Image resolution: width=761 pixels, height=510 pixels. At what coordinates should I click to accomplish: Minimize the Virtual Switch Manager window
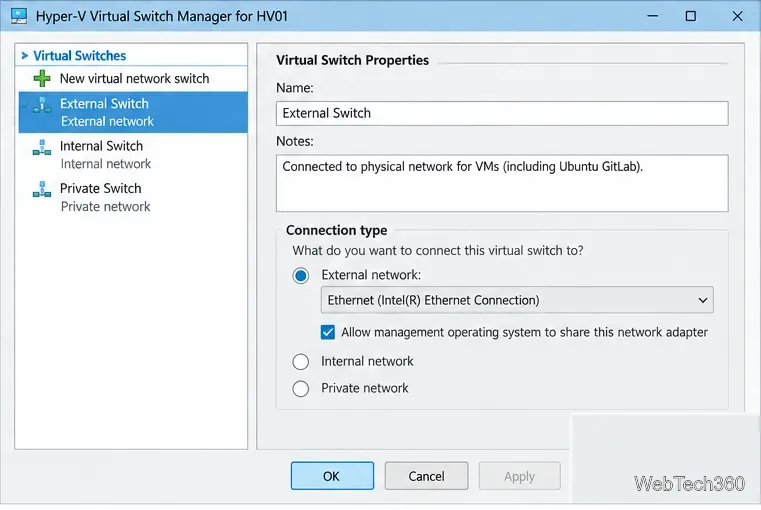point(653,16)
